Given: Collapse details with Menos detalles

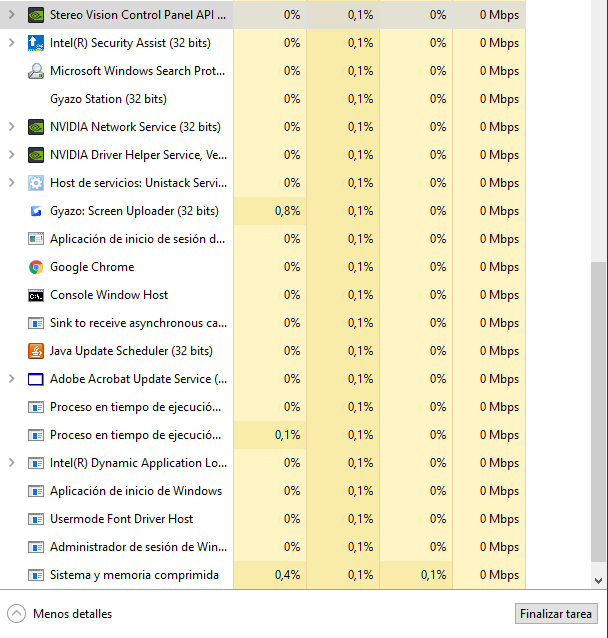Looking at the screenshot, I should [x=60, y=614].
